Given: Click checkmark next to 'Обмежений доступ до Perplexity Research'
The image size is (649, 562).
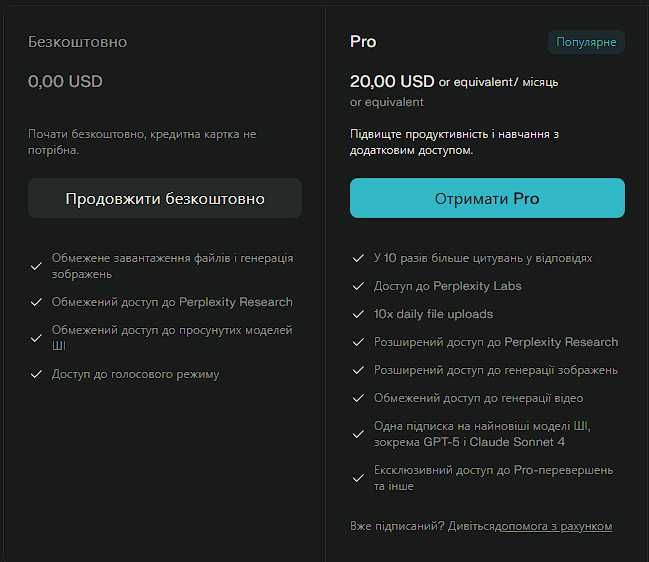Looking at the screenshot, I should 36,302.
